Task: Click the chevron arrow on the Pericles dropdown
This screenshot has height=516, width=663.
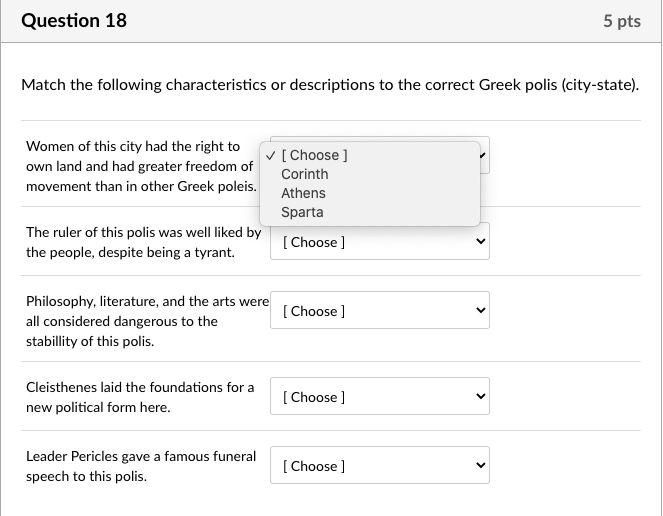Action: point(480,466)
